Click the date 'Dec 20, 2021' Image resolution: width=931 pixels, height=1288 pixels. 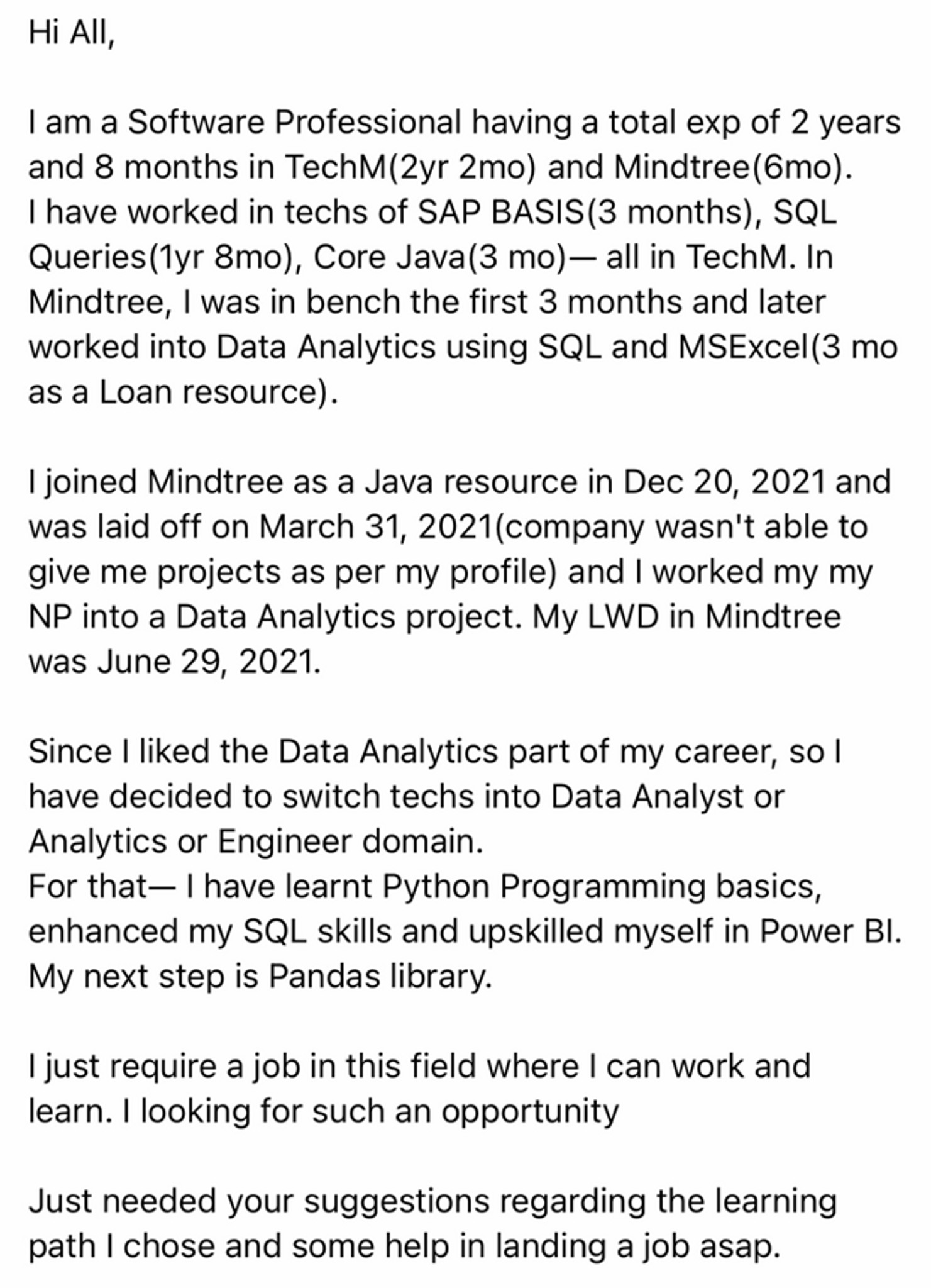click(x=725, y=482)
